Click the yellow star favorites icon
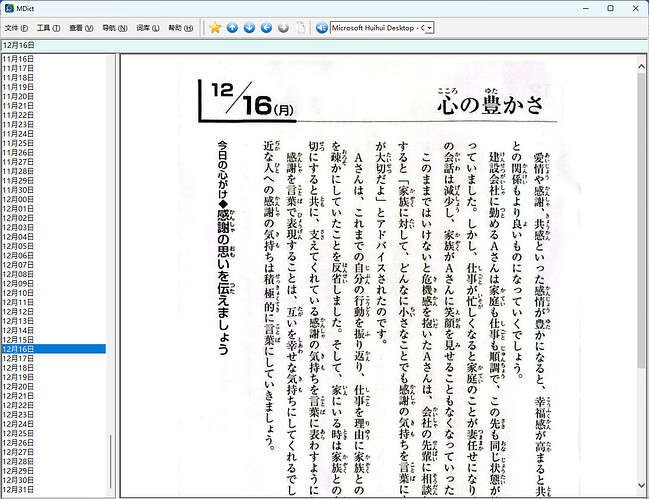 215,28
